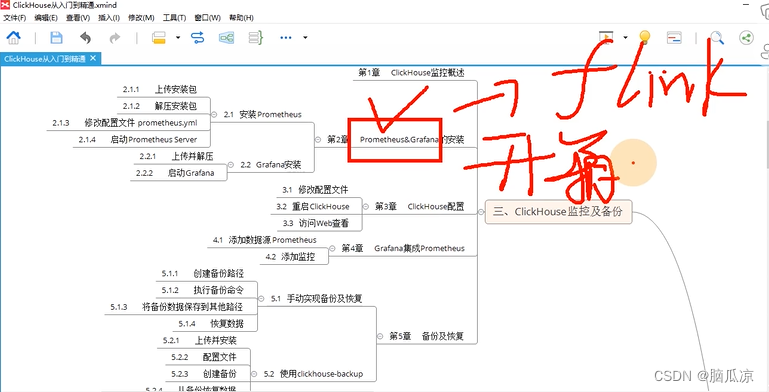Select the 第5章 备份及恢复 node
Image resolution: width=769 pixels, height=392 pixels.
pyautogui.click(x=426, y=337)
